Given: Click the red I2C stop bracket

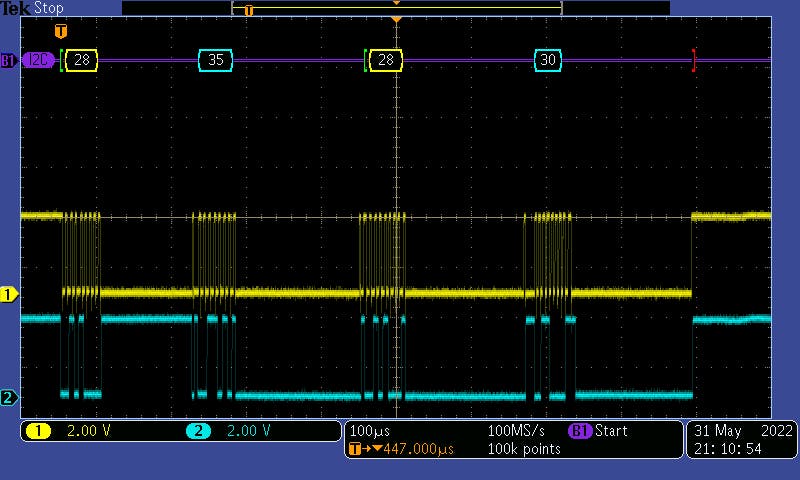Looking at the screenshot, I should (694, 60).
